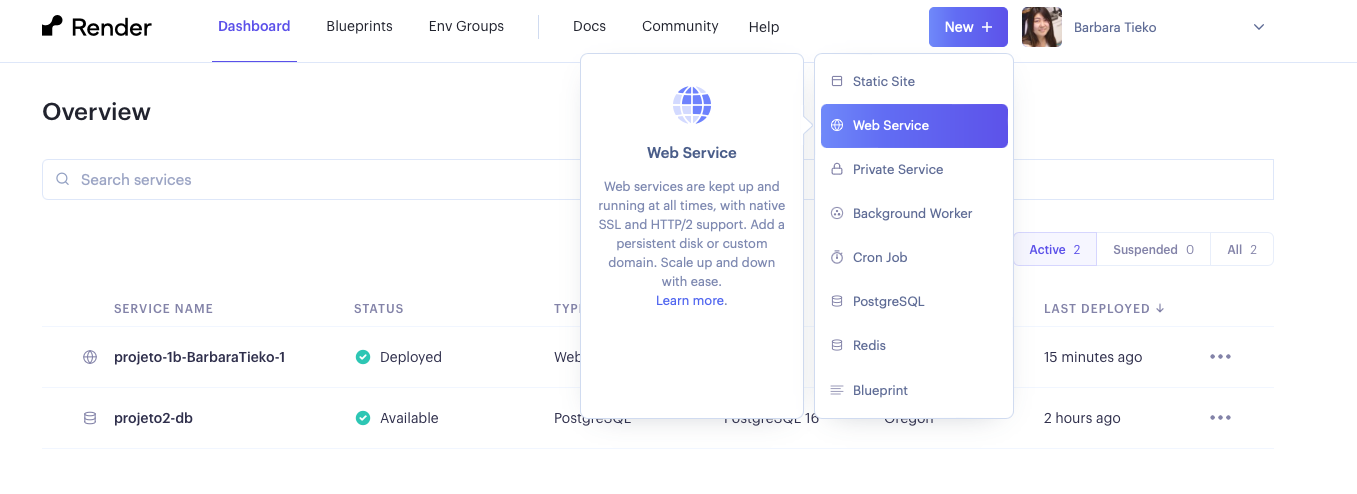1357x494 pixels.
Task: Click the Deployed status check icon
Action: [363, 357]
